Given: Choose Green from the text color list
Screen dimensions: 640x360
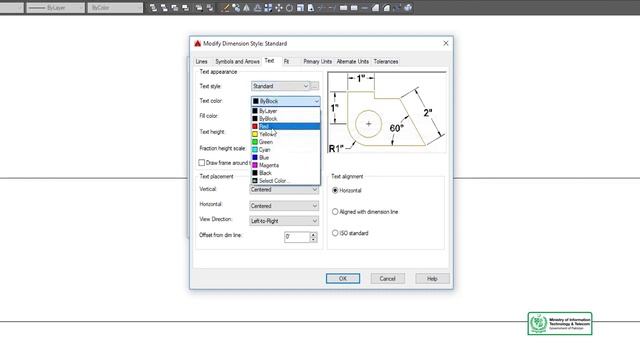Looking at the screenshot, I should [x=285, y=142].
